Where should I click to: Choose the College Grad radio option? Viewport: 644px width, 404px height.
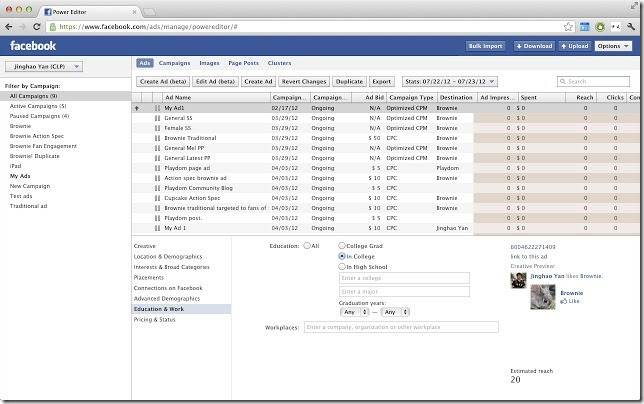[x=344, y=245]
